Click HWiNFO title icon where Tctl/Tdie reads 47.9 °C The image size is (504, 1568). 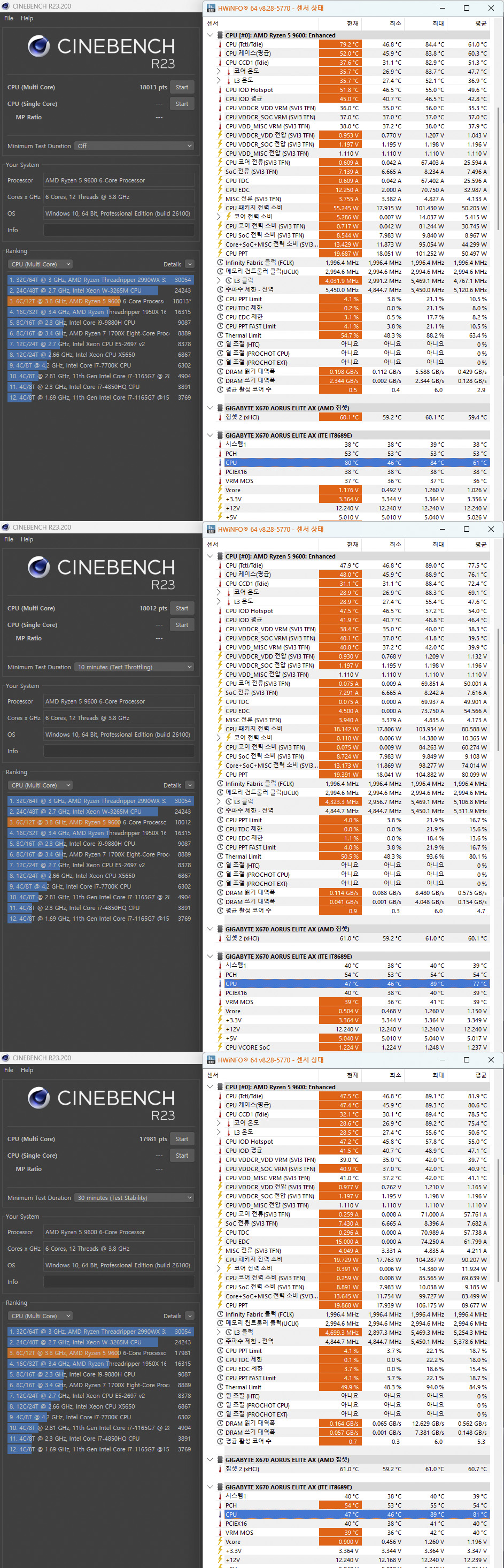tap(211, 529)
